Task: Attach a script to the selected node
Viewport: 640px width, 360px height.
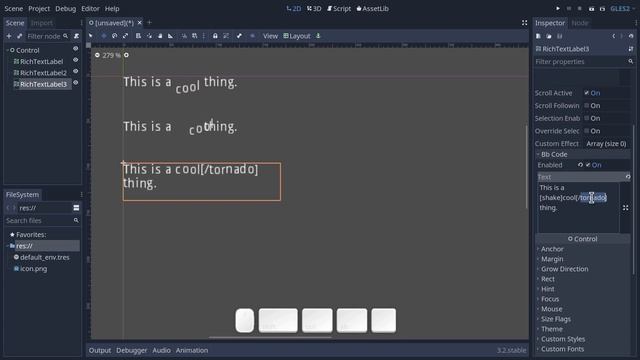Action: [x=76, y=36]
